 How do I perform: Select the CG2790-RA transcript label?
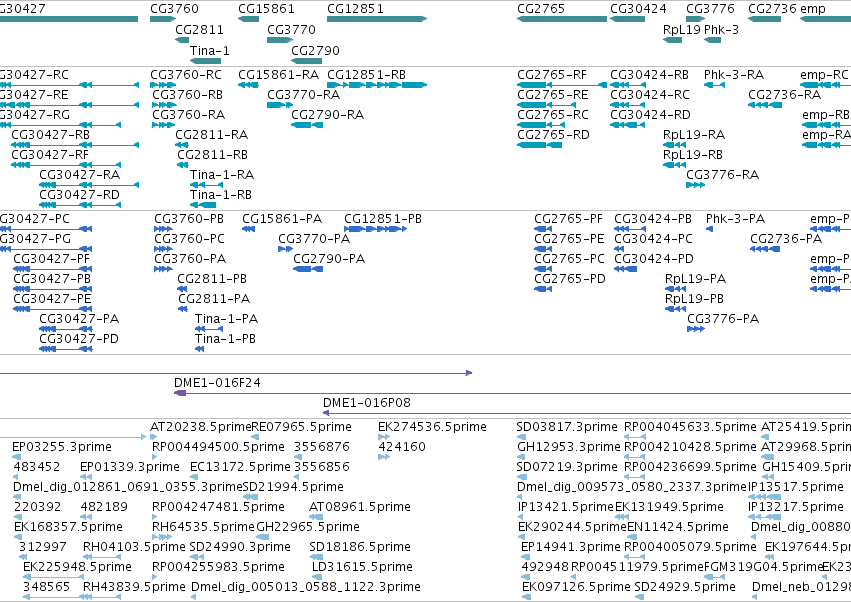pos(327,115)
